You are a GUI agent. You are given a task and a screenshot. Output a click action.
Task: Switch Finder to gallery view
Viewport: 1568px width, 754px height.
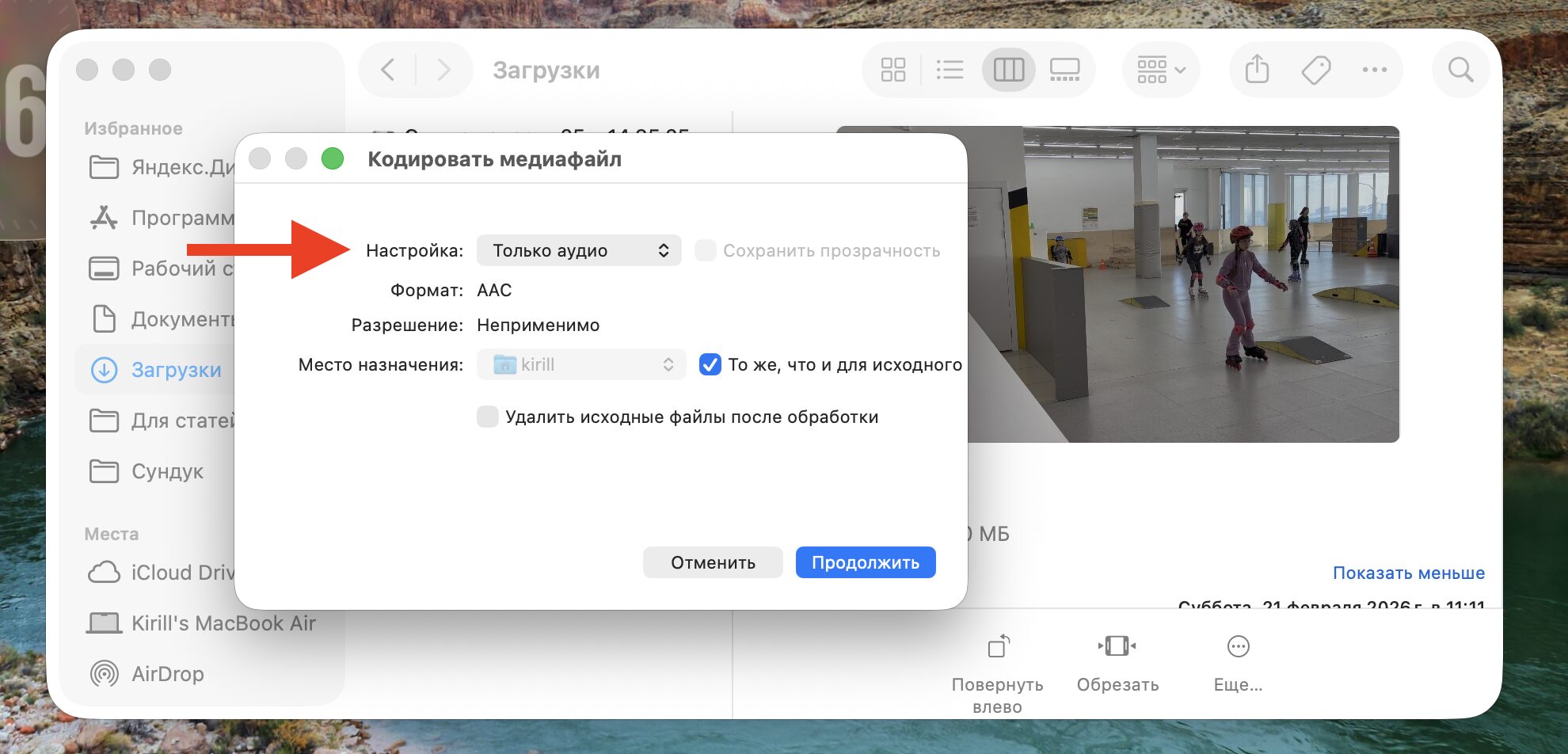(x=1064, y=69)
